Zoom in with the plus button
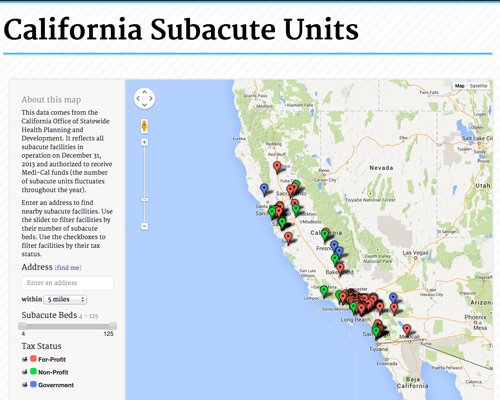 (144, 142)
